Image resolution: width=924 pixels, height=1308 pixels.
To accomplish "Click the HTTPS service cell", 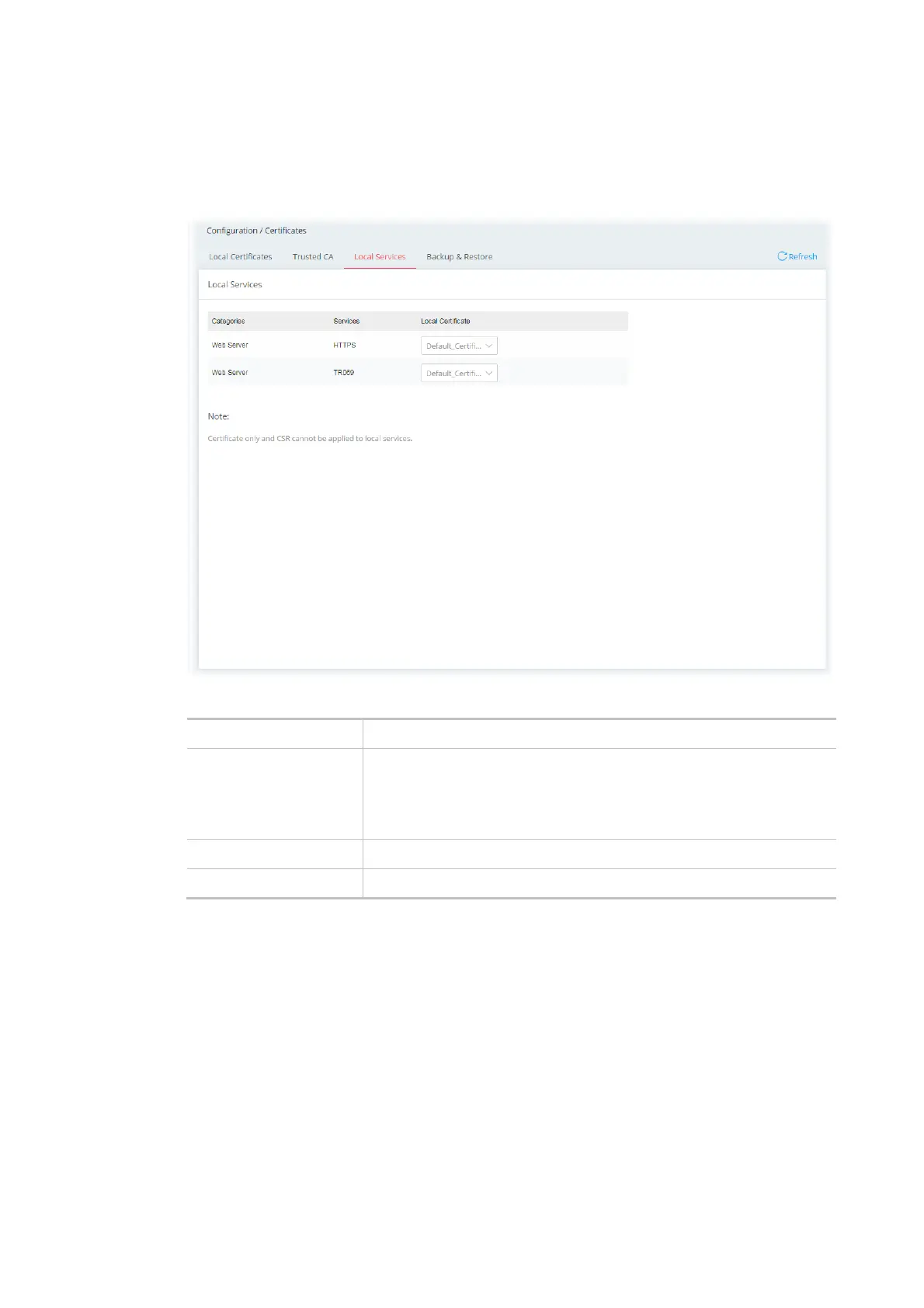I will pos(345,345).
